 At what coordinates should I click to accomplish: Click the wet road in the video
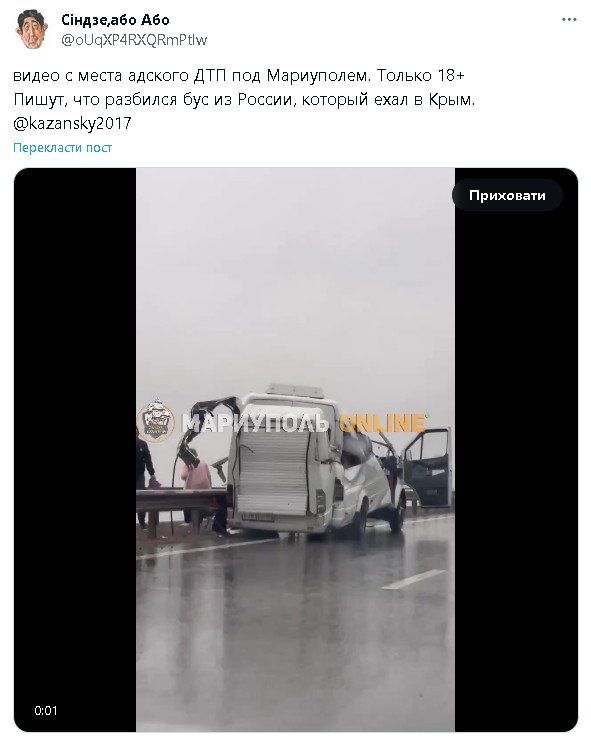[295, 632]
